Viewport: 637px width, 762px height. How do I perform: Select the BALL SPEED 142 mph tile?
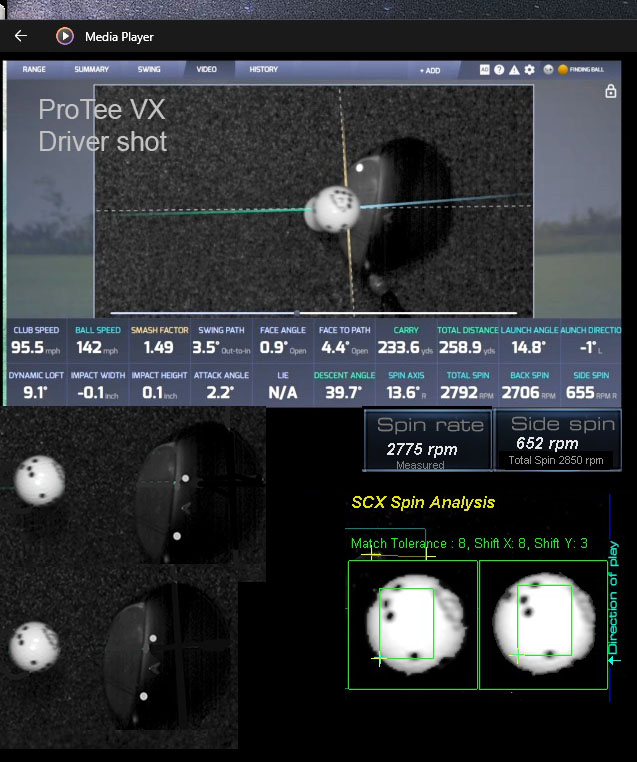coord(98,341)
